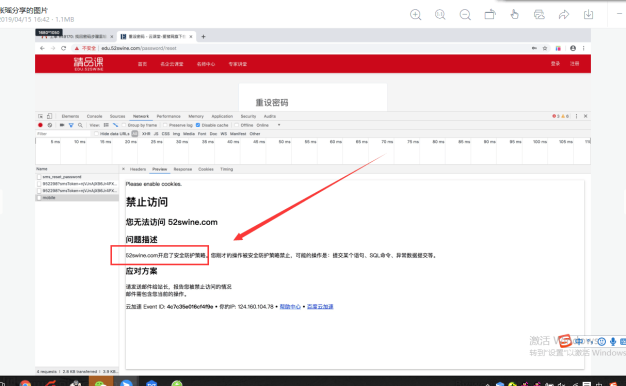Switch to large request rows view
626x386 pixels.
[106, 125]
